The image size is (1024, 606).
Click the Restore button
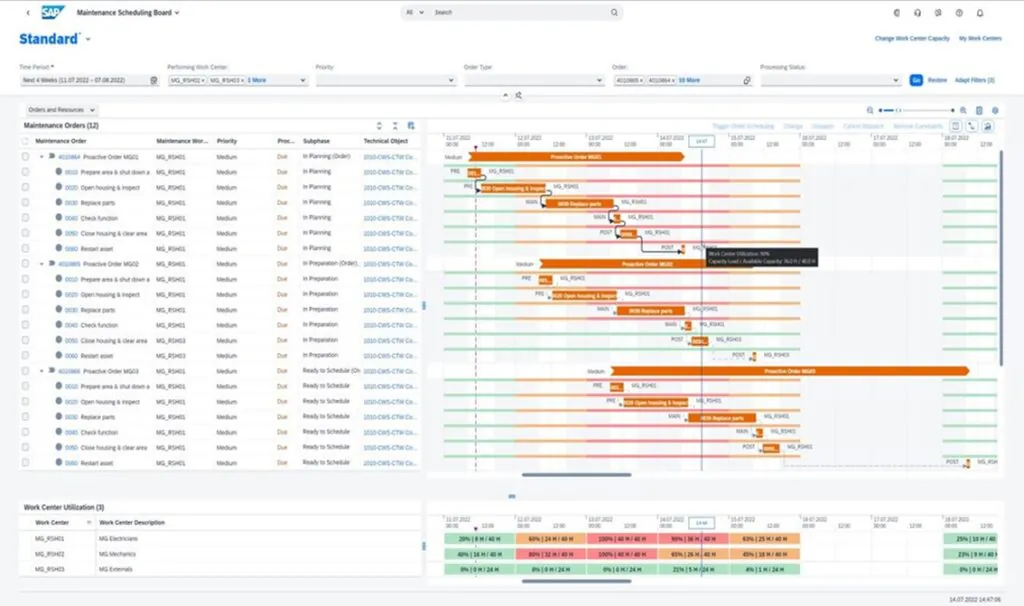click(937, 80)
